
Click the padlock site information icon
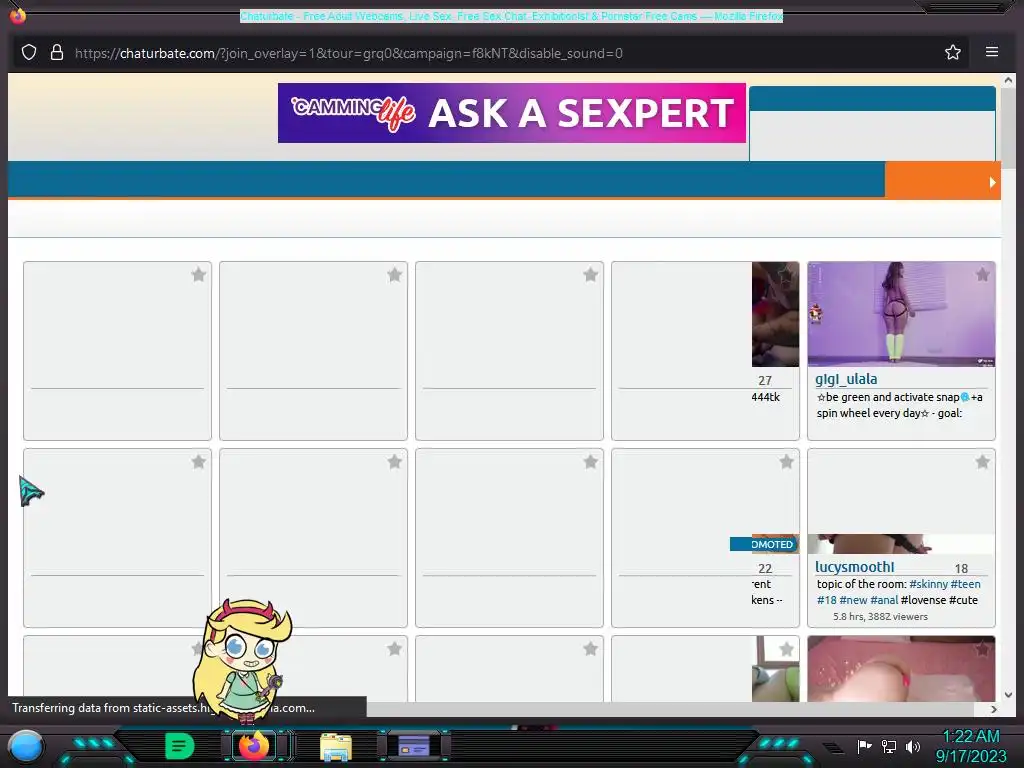coord(57,52)
